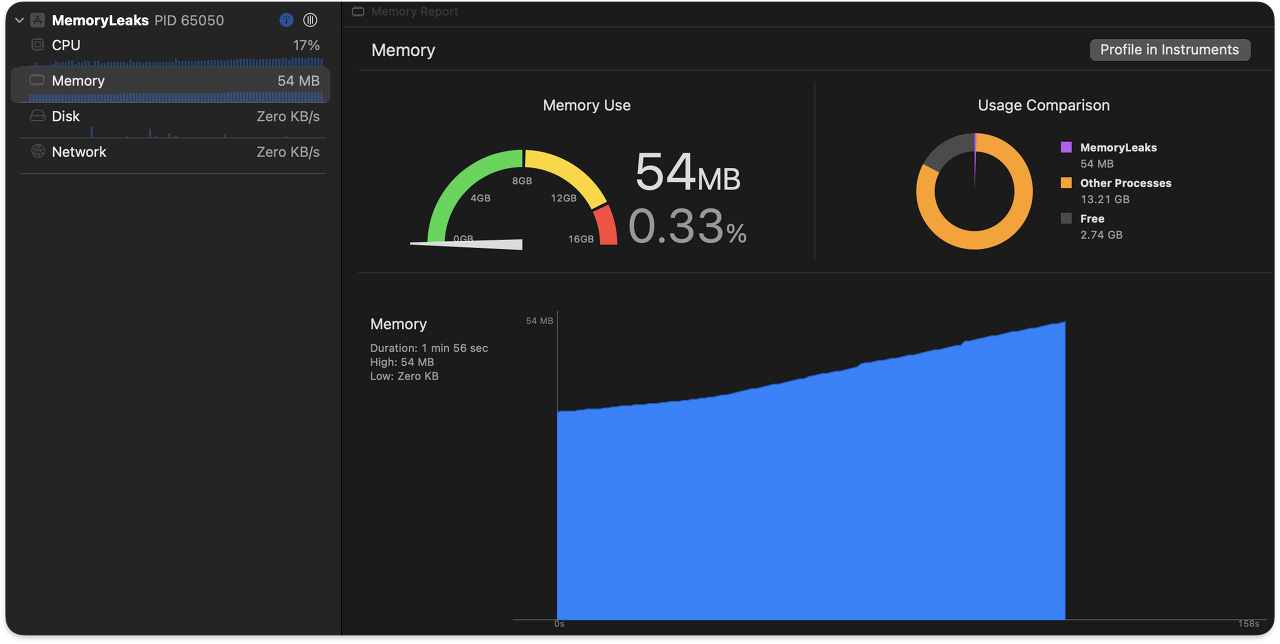Open the process view options circle icon
1280x644 pixels.
(x=311, y=20)
